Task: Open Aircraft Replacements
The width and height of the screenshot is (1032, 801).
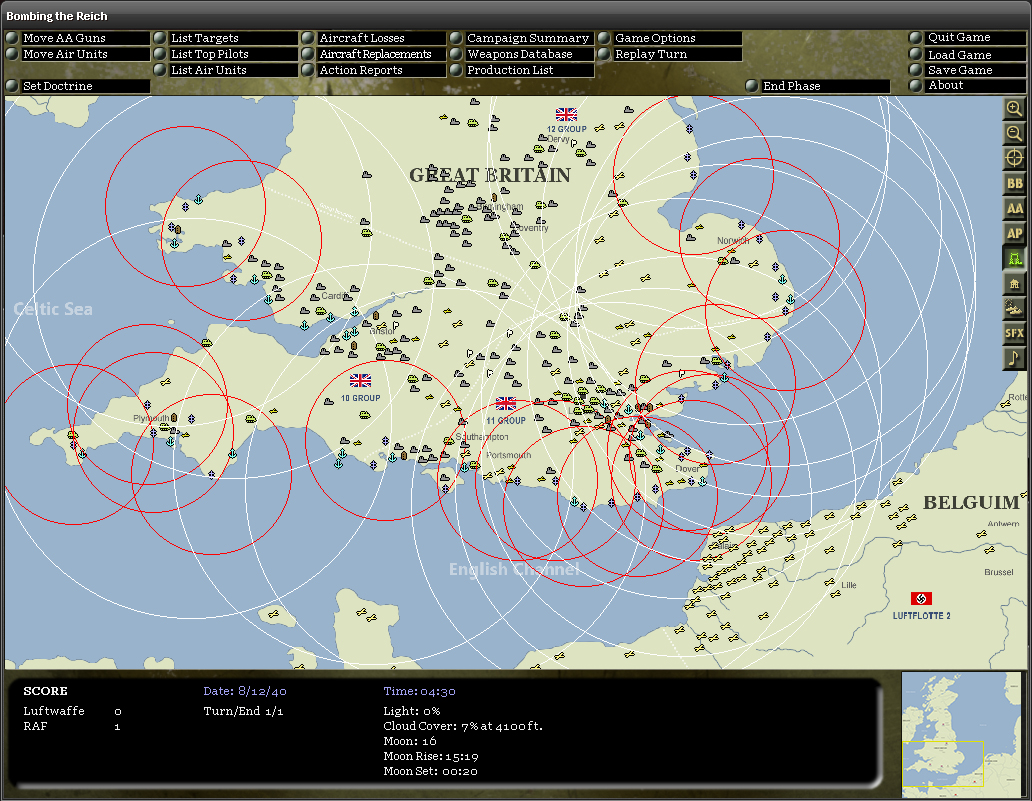Action: pos(374,54)
